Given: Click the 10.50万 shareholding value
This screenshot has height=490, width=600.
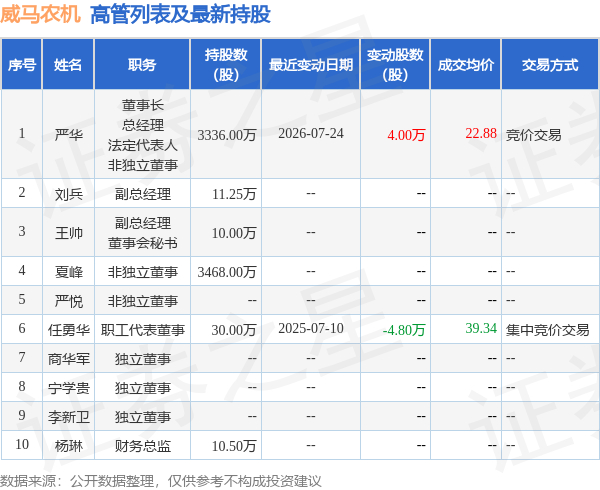Looking at the screenshot, I should (x=234, y=446).
